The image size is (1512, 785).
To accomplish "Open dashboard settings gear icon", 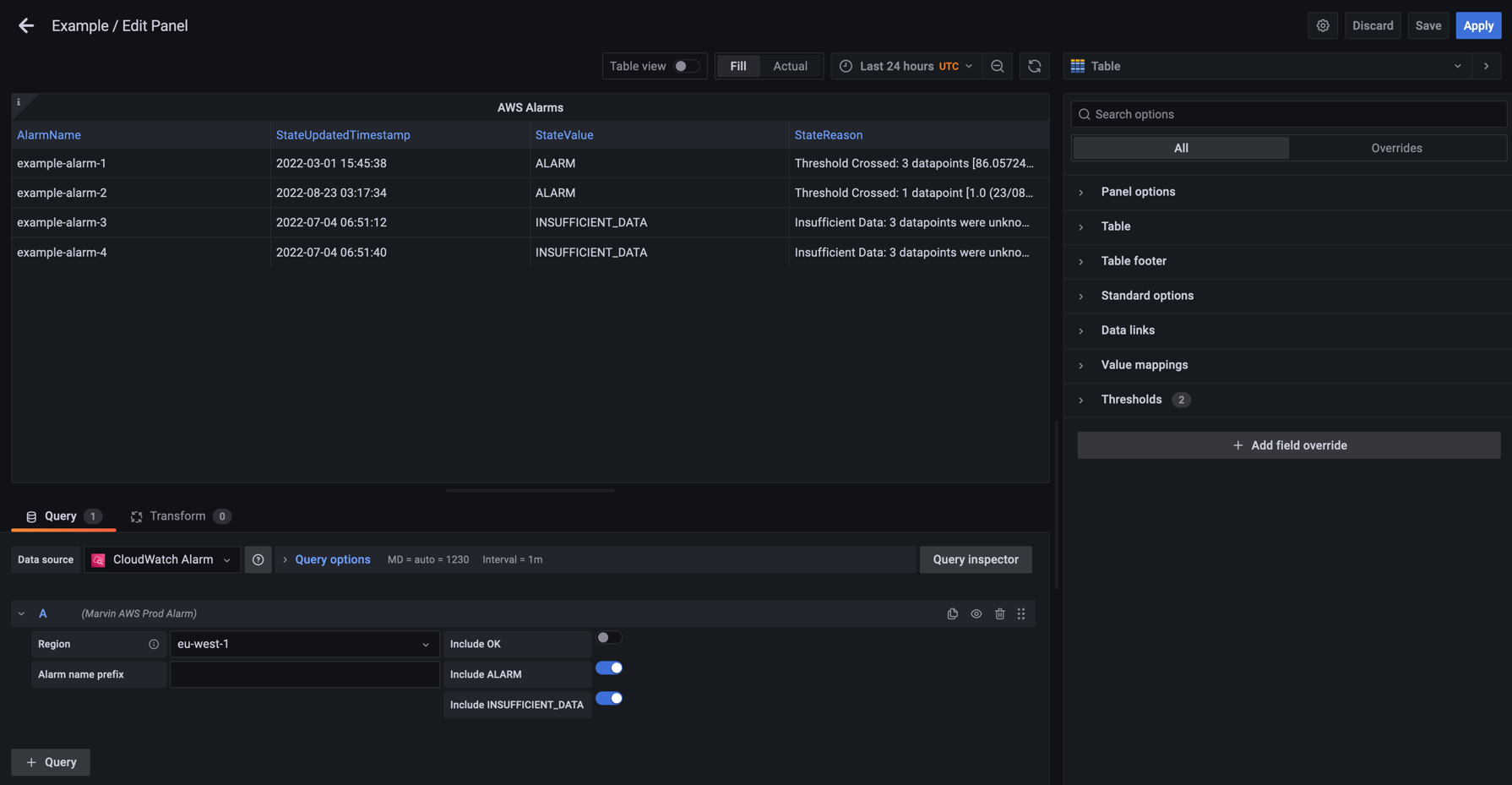I will [x=1323, y=25].
